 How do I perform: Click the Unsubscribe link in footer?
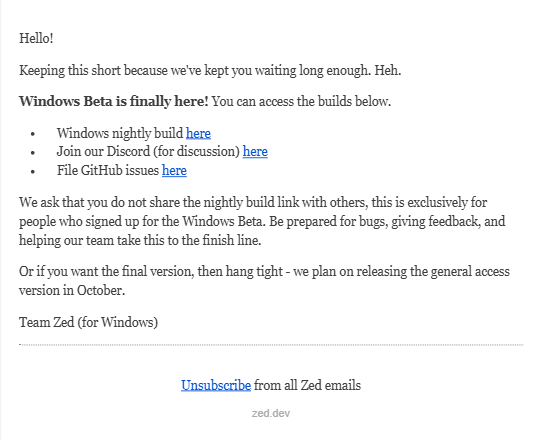coord(216,385)
